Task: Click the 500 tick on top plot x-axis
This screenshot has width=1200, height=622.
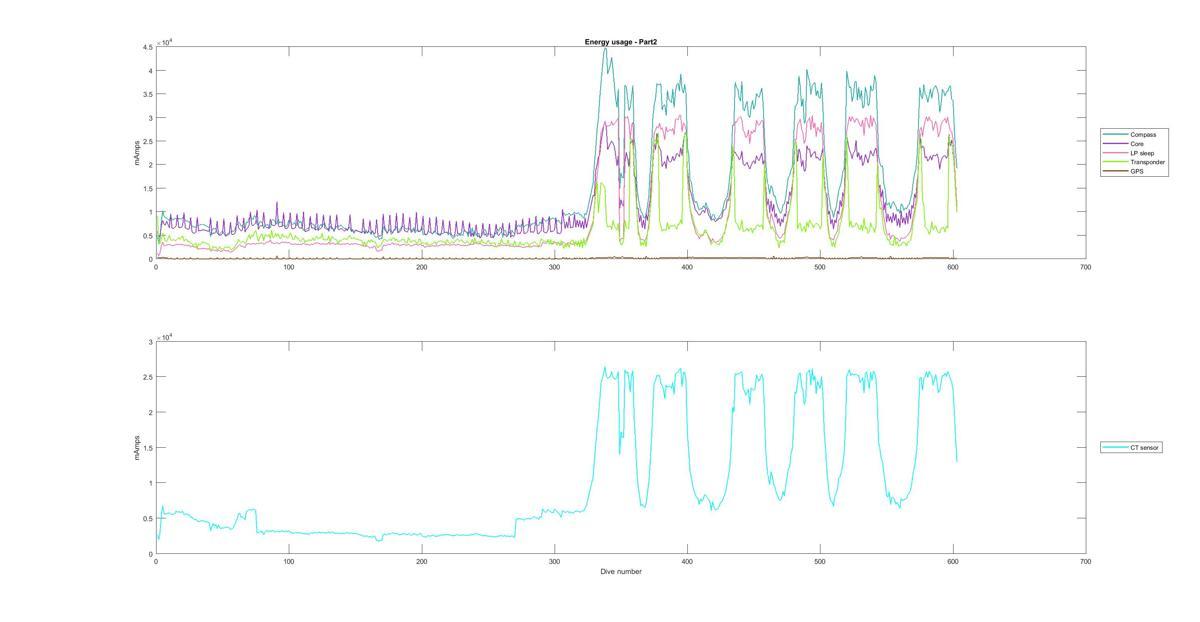Action: [x=820, y=267]
